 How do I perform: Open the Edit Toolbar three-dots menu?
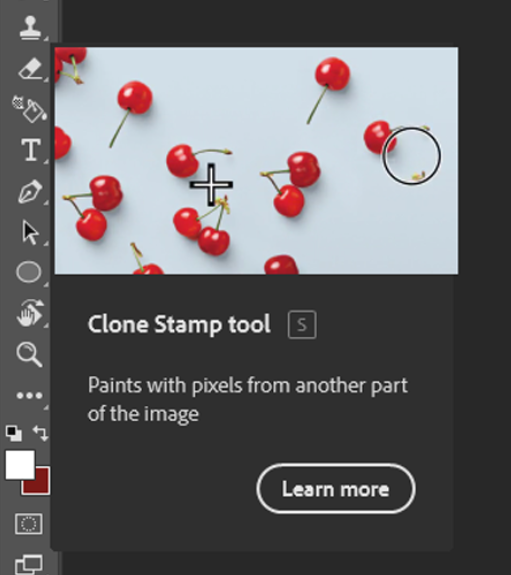click(x=29, y=395)
